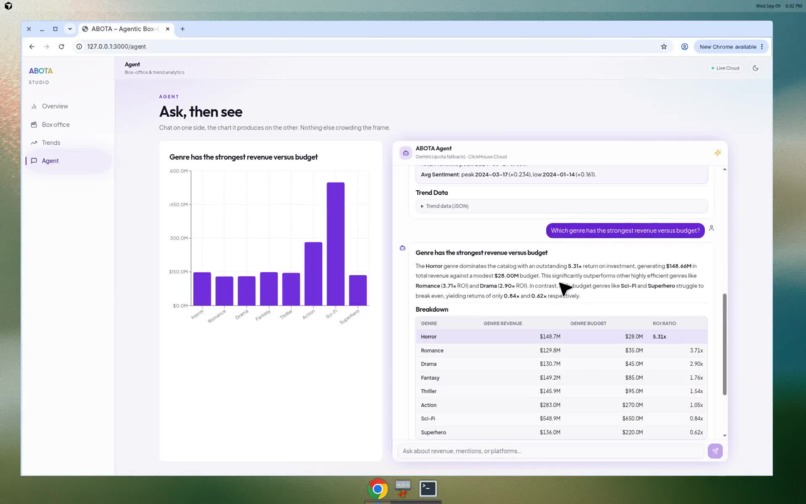Click the user question message bubble
Viewport: 806px width, 504px height.
click(625, 230)
